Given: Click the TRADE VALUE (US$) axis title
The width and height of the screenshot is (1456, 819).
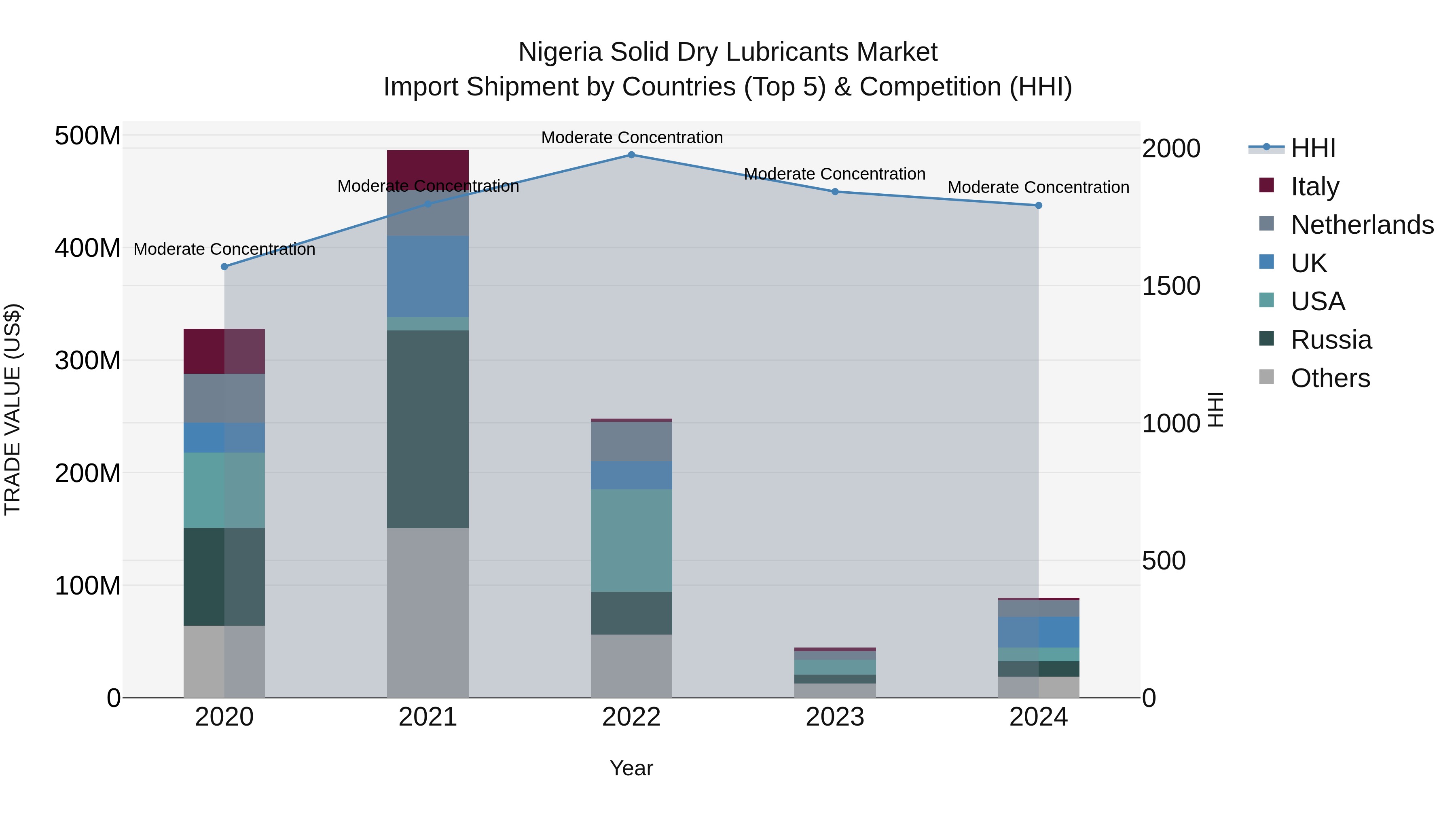Looking at the screenshot, I should tap(13, 409).
